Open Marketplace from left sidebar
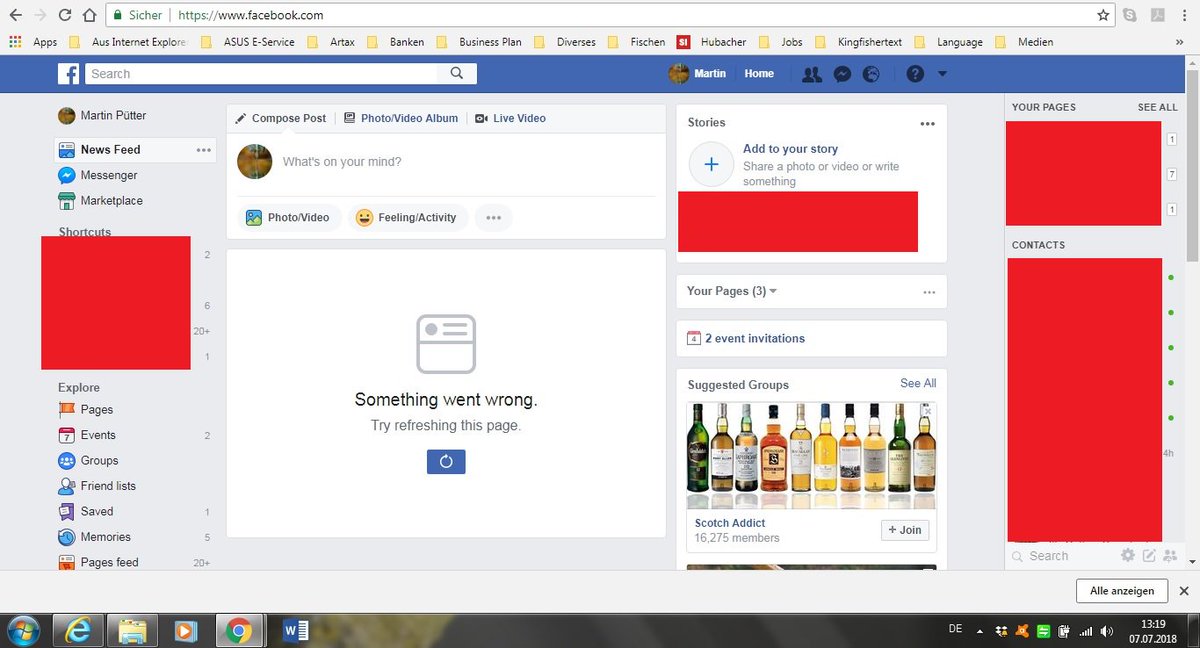Screen dimensions: 1200x648 [x=101, y=201]
